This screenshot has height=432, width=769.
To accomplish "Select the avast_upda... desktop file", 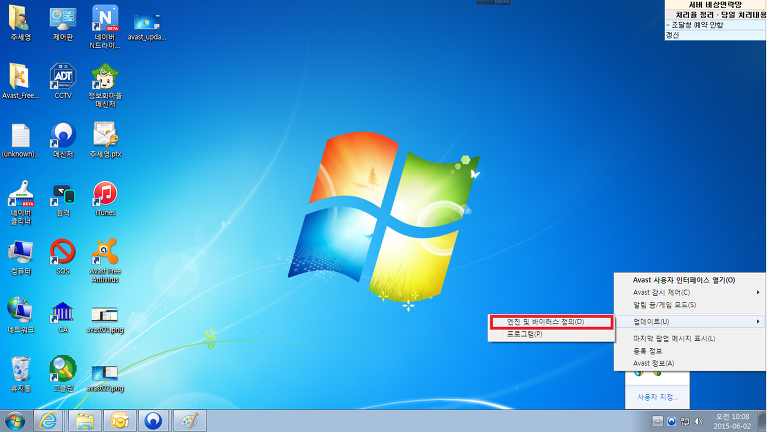I will [147, 25].
